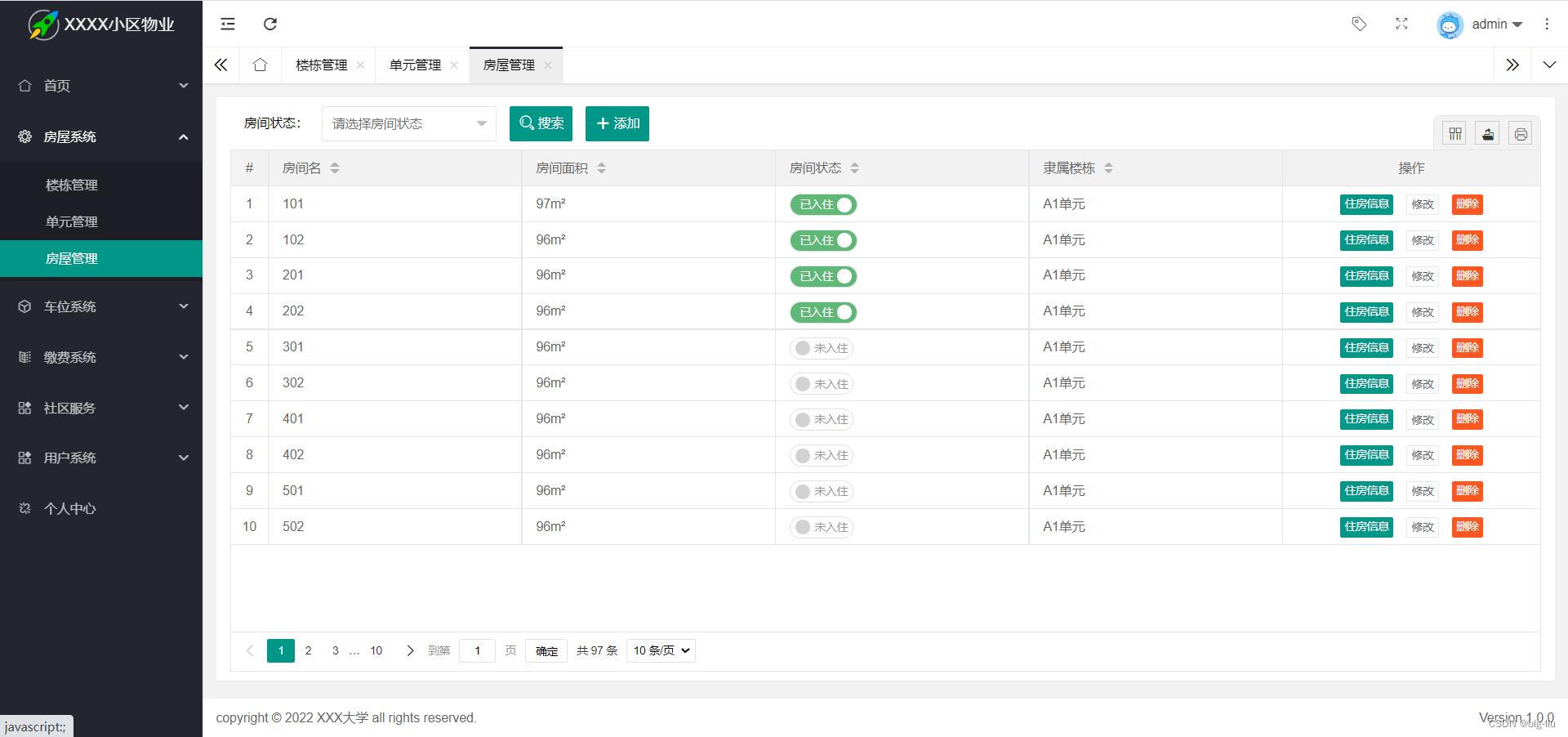Viewport: 1568px width, 737px height.
Task: Open 房屋管理 in the sidebar
Action: click(x=101, y=258)
